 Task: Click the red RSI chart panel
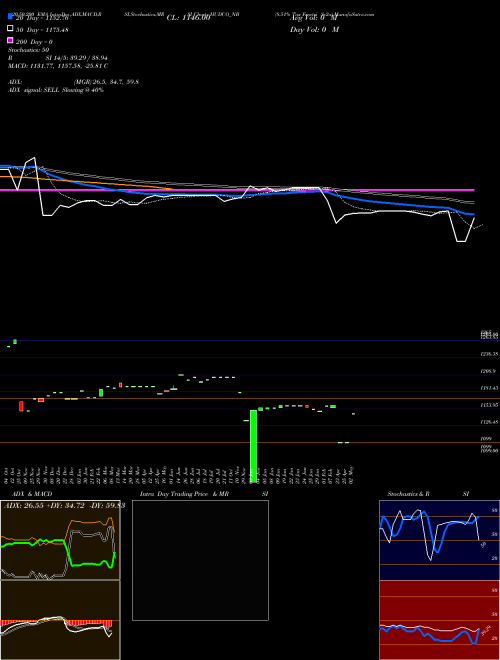pyautogui.click(x=439, y=620)
